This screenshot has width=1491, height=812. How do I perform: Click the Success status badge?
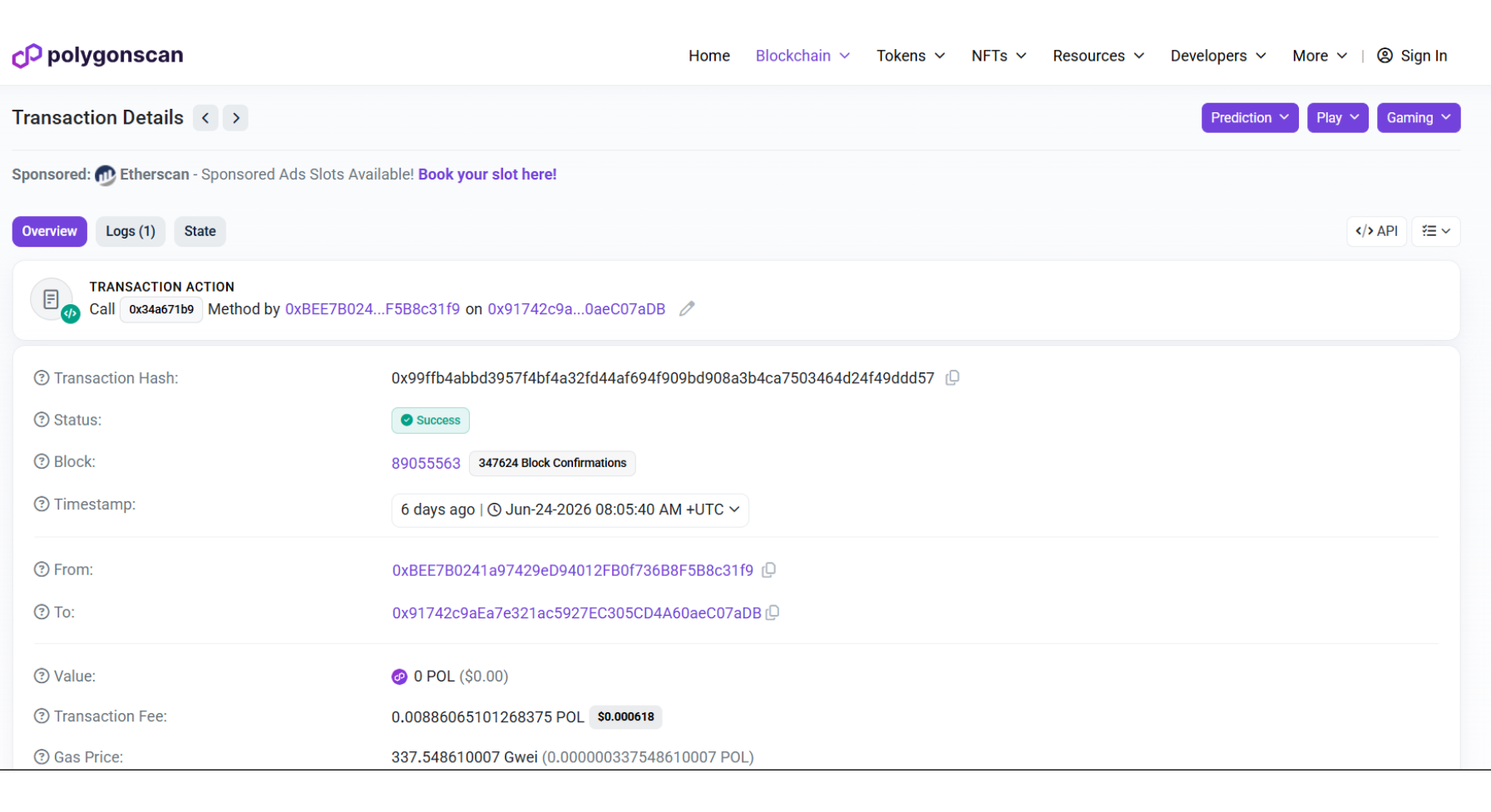[x=431, y=421]
